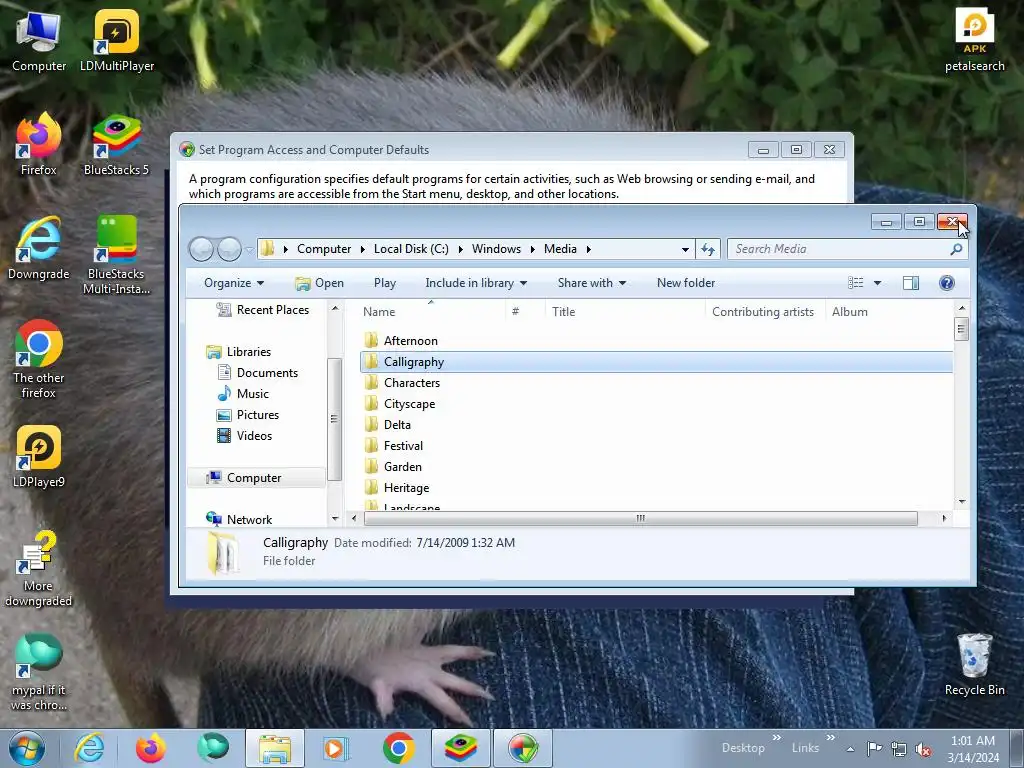The image size is (1024, 768).
Task: Click the Open toolbar button
Action: [x=319, y=283]
